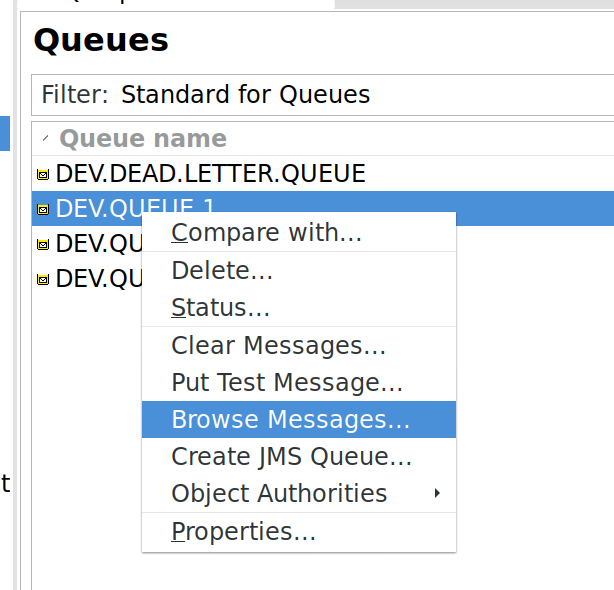
Task: Click the last queue's icon in the list
Action: [x=42, y=280]
